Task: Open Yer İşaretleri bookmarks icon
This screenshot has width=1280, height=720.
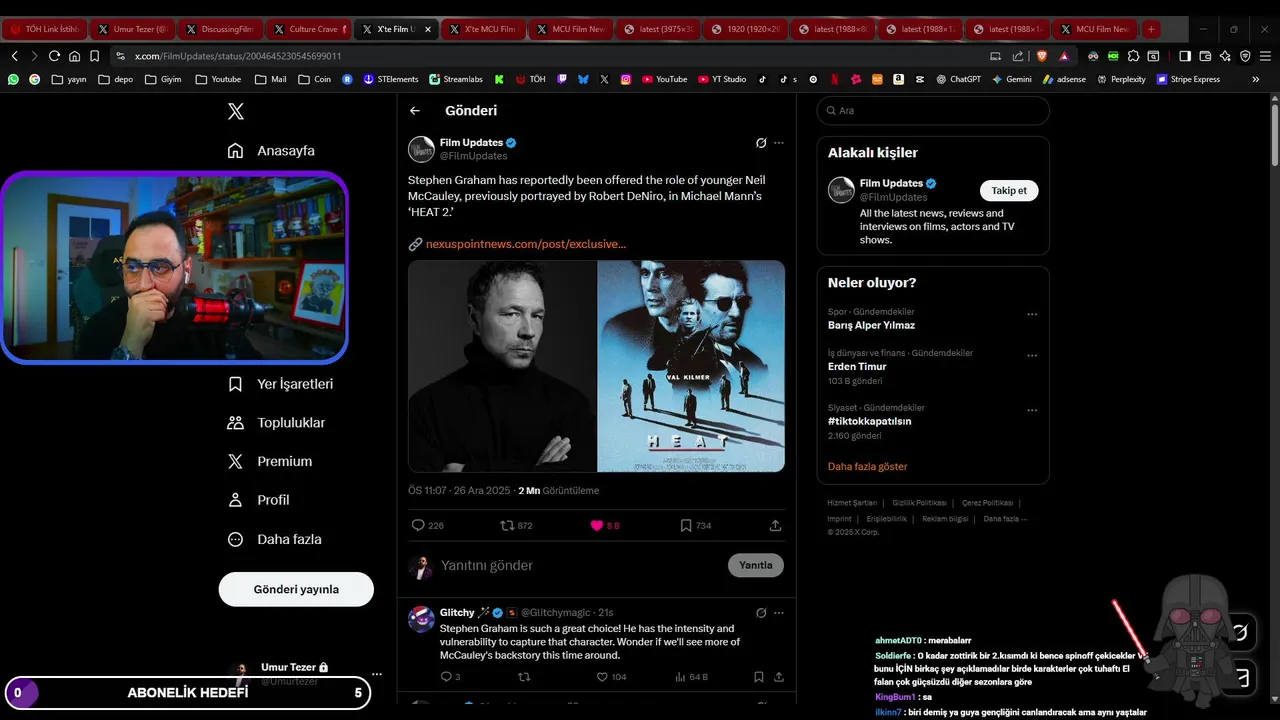Action: 236,384
